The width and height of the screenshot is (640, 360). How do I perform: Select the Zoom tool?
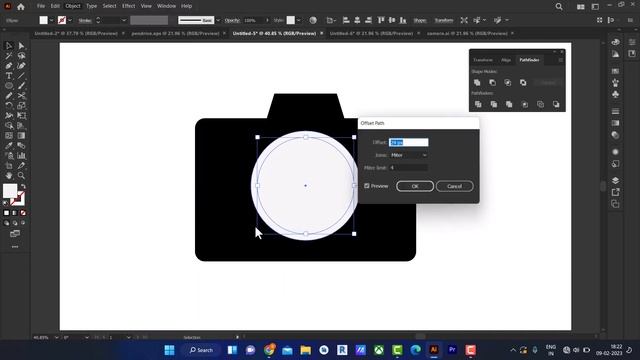(21, 176)
